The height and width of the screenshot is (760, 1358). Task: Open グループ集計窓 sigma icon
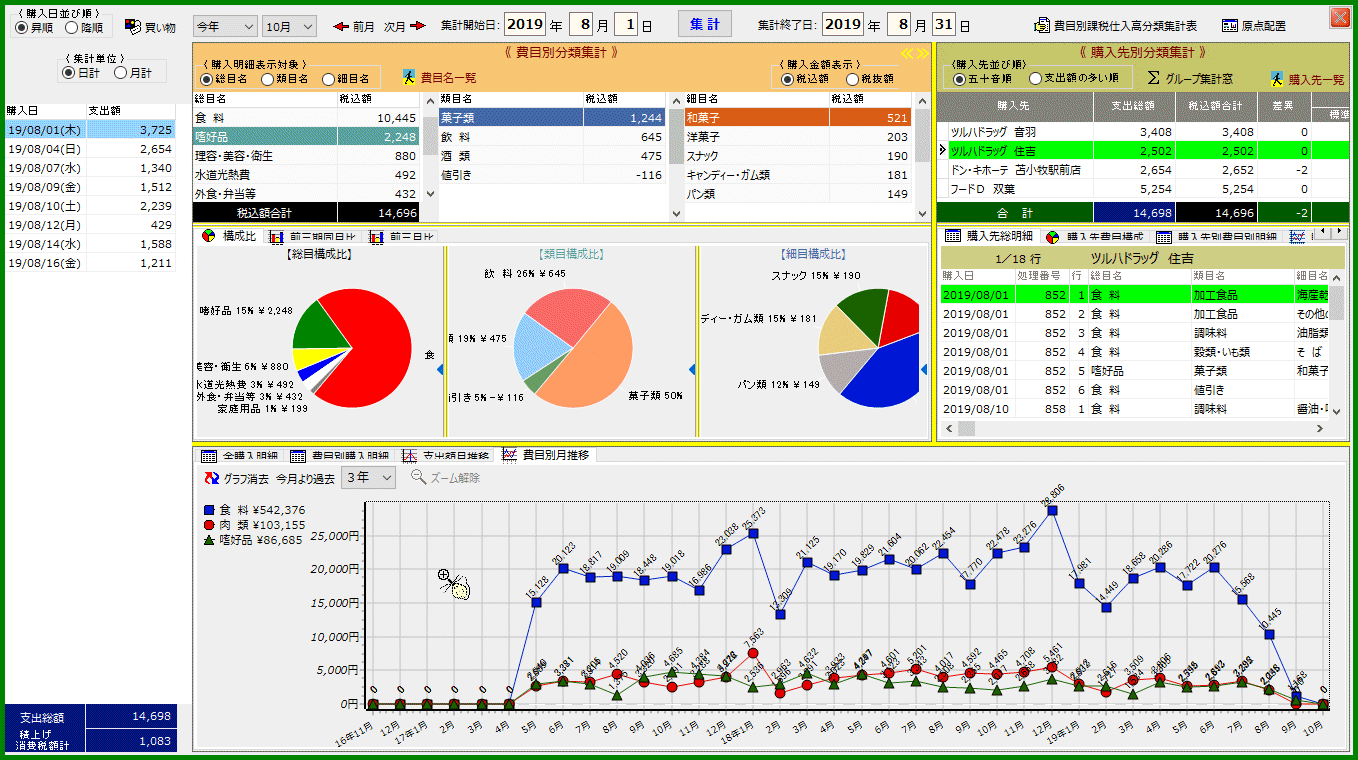(1153, 78)
